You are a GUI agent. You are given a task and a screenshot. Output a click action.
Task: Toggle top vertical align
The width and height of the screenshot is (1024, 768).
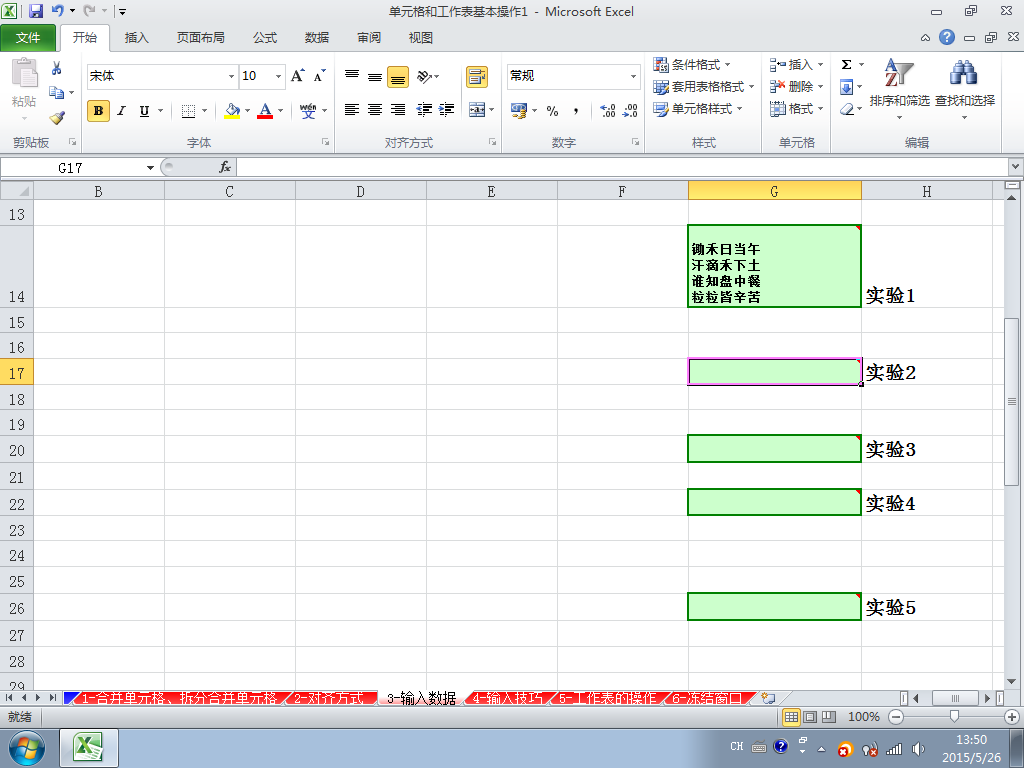(351, 76)
